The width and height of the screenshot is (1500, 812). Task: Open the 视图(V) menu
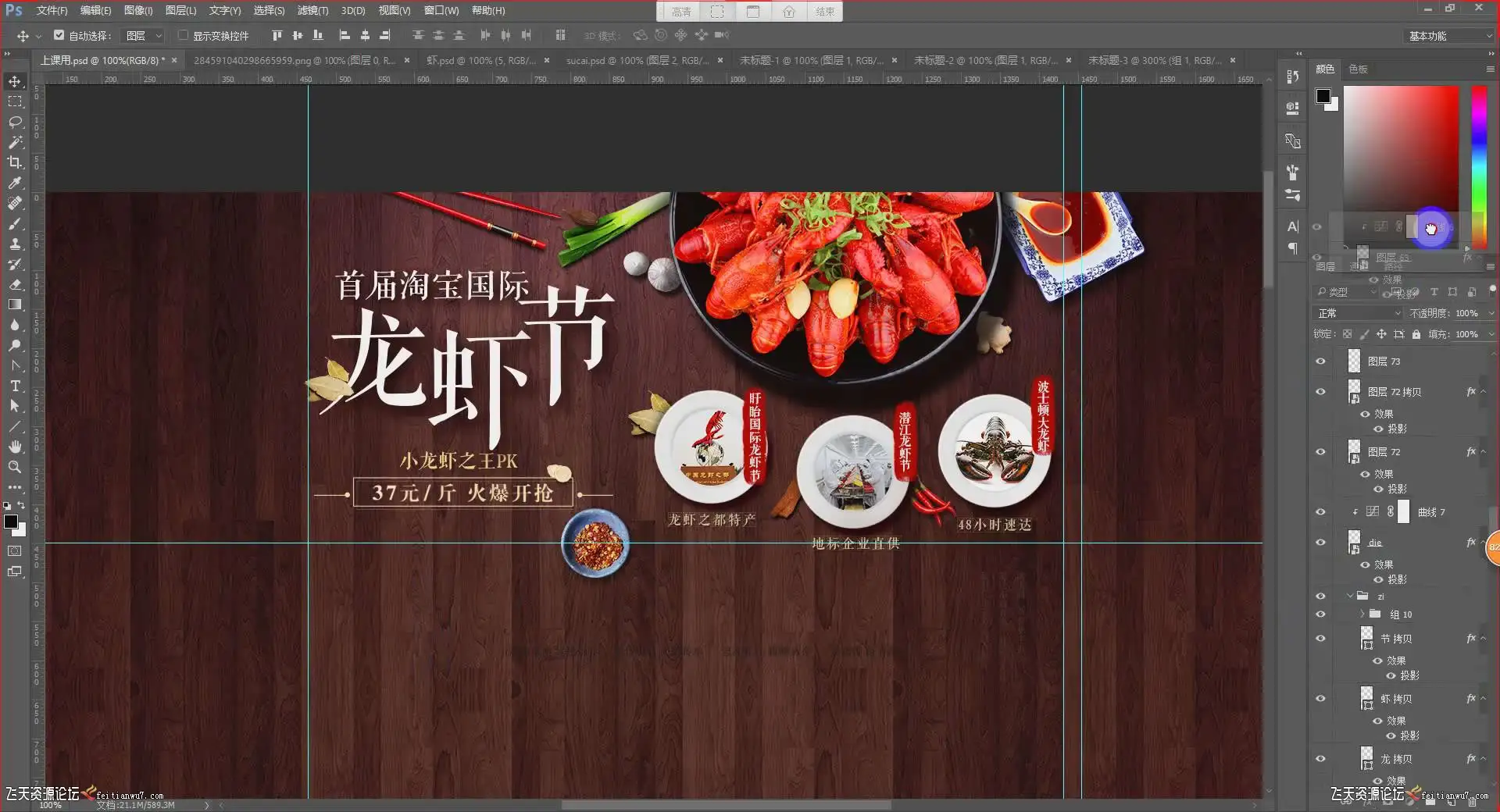click(395, 11)
